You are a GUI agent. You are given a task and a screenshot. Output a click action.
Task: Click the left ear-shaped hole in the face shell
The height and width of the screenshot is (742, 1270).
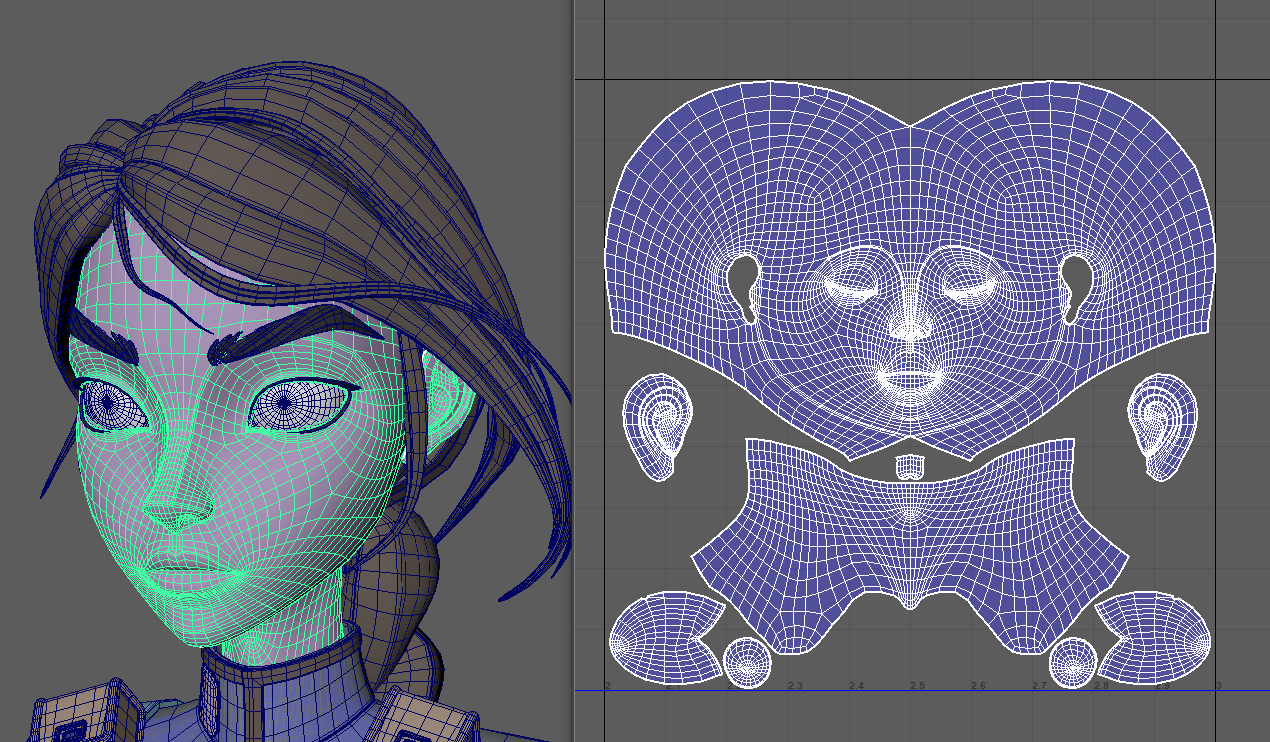pos(745,285)
